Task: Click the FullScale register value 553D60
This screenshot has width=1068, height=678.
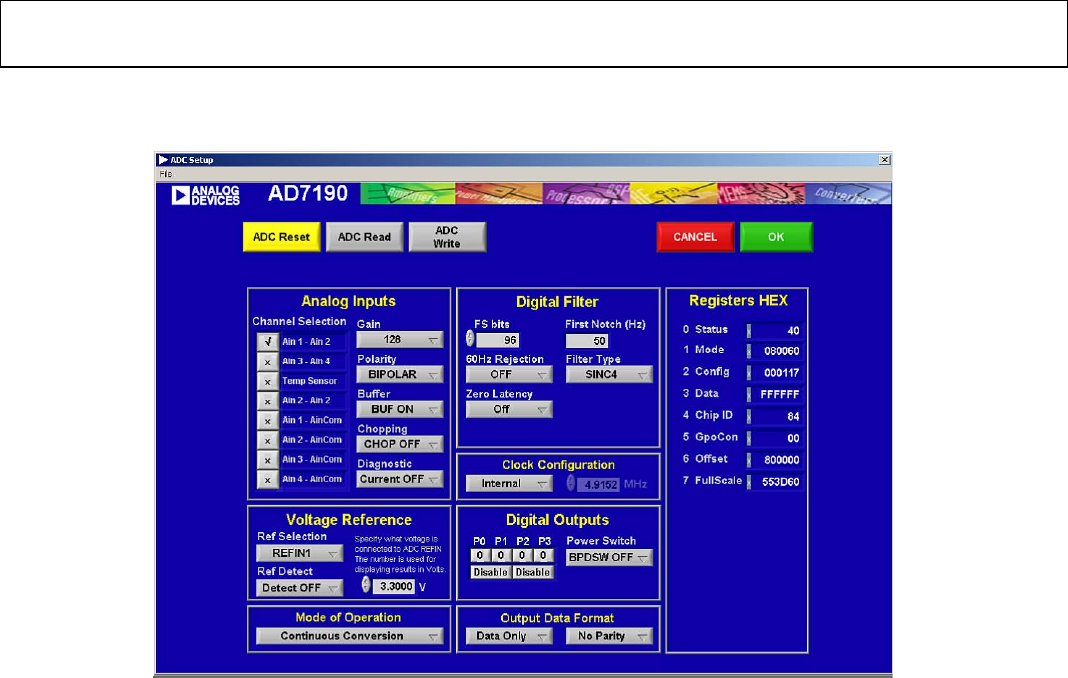Action: [777, 482]
